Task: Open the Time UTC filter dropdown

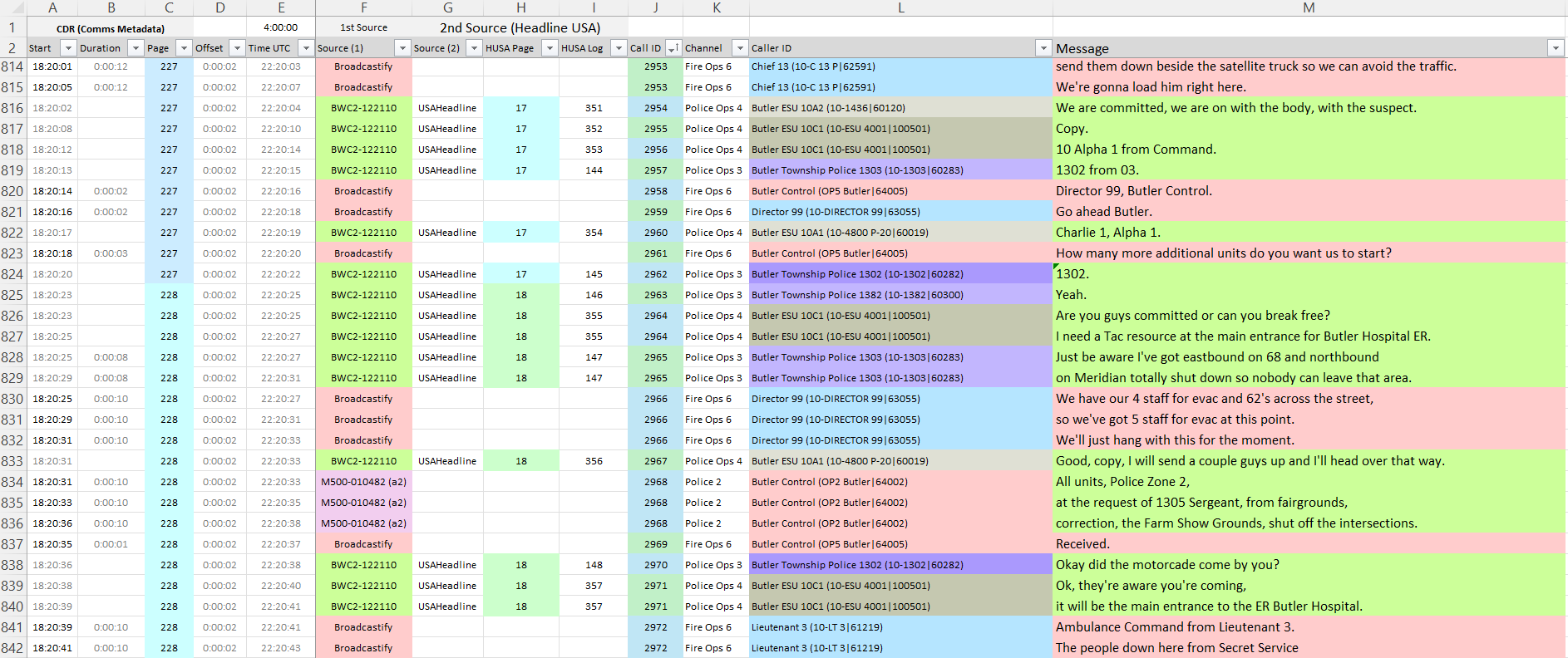Action: 306,48
